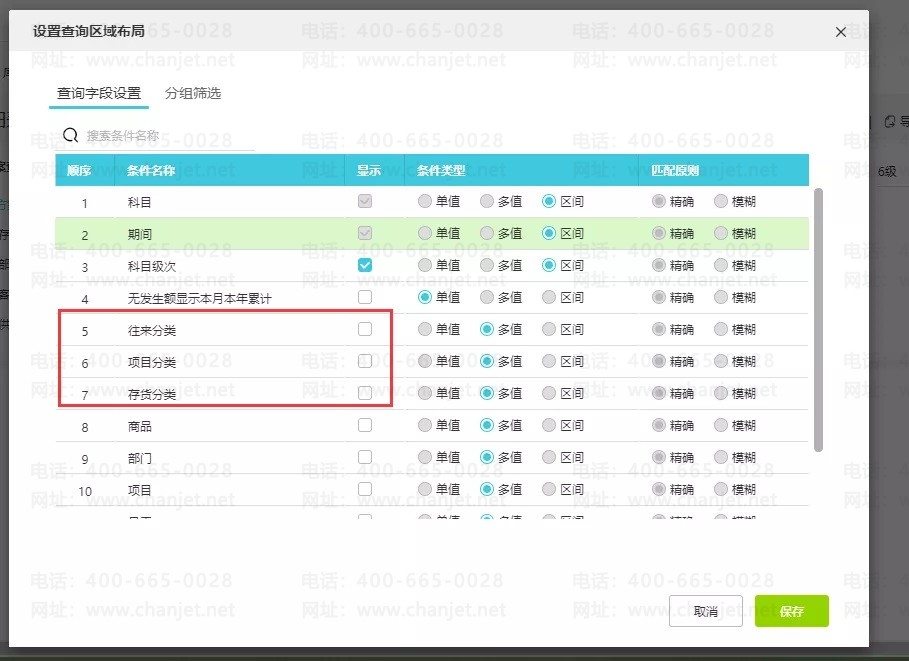The image size is (909, 661).
Task: Check the 往来分类 display checkbox
Action: pos(365,329)
